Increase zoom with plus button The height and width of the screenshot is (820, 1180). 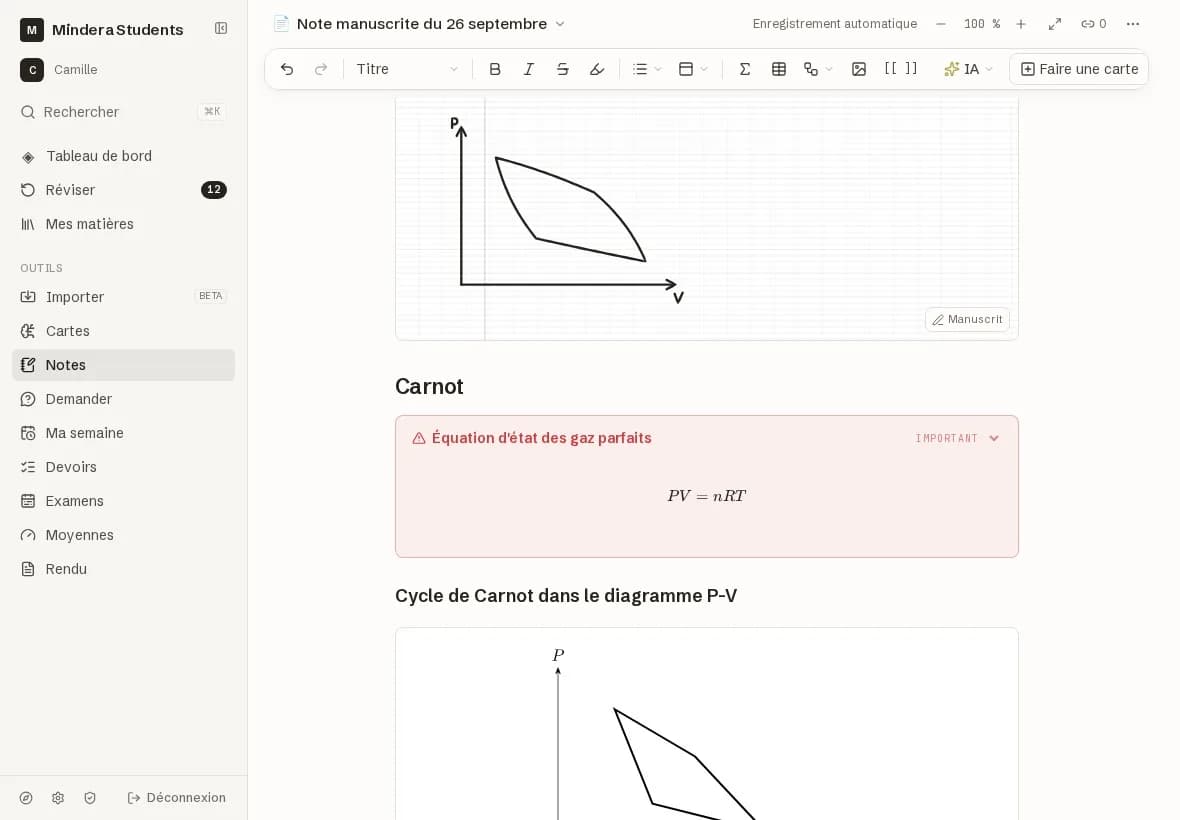click(1020, 24)
